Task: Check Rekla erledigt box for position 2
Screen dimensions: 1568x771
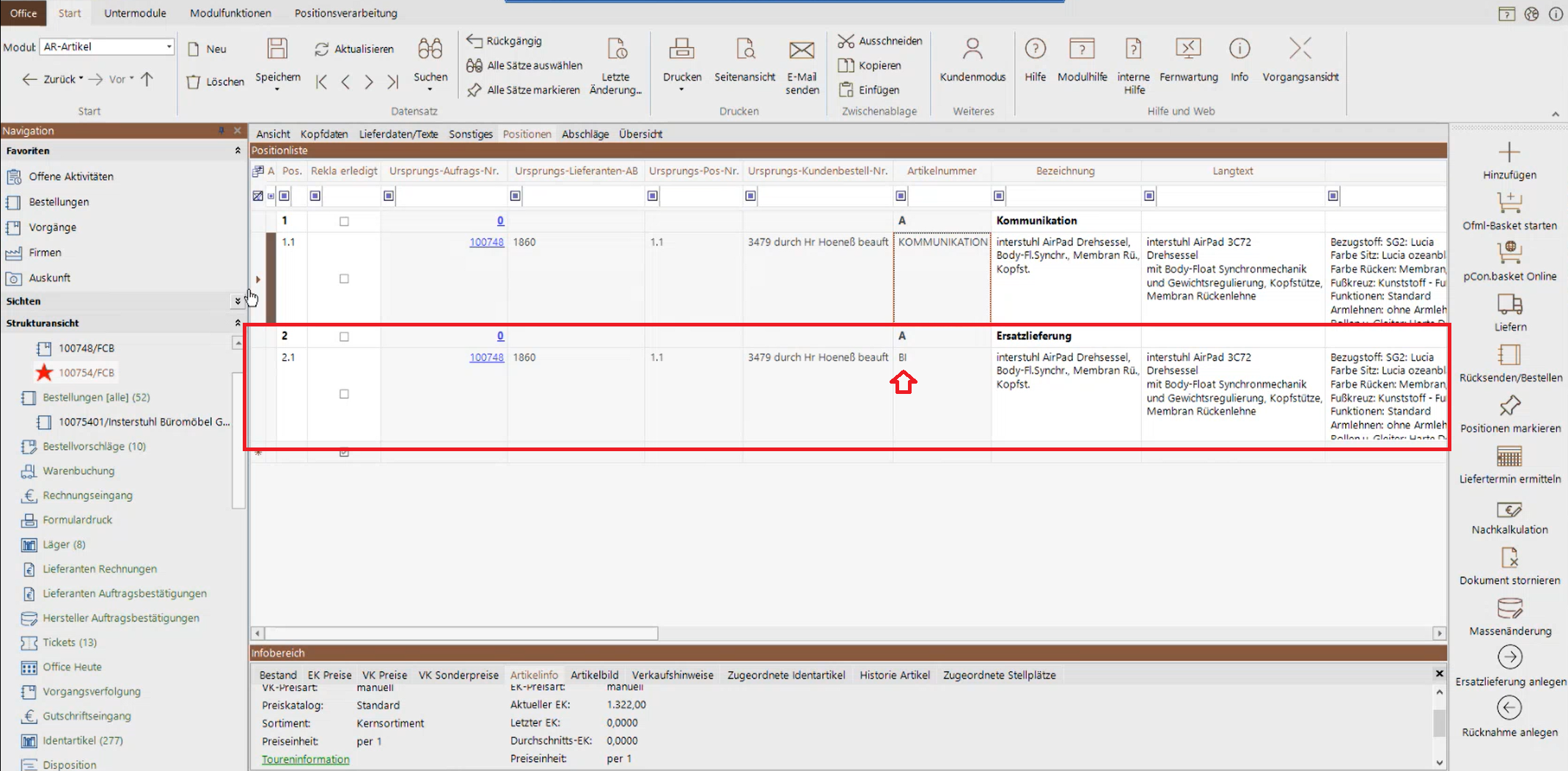Action: tap(344, 337)
